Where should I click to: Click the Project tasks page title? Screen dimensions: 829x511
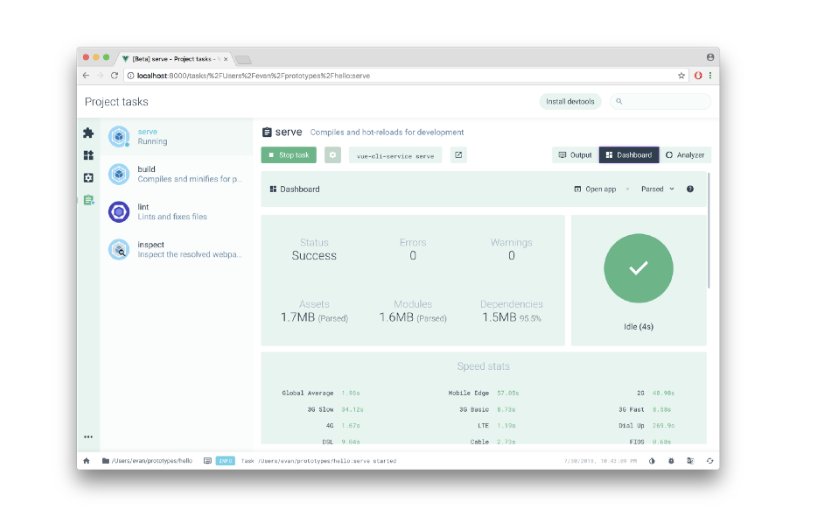click(116, 101)
